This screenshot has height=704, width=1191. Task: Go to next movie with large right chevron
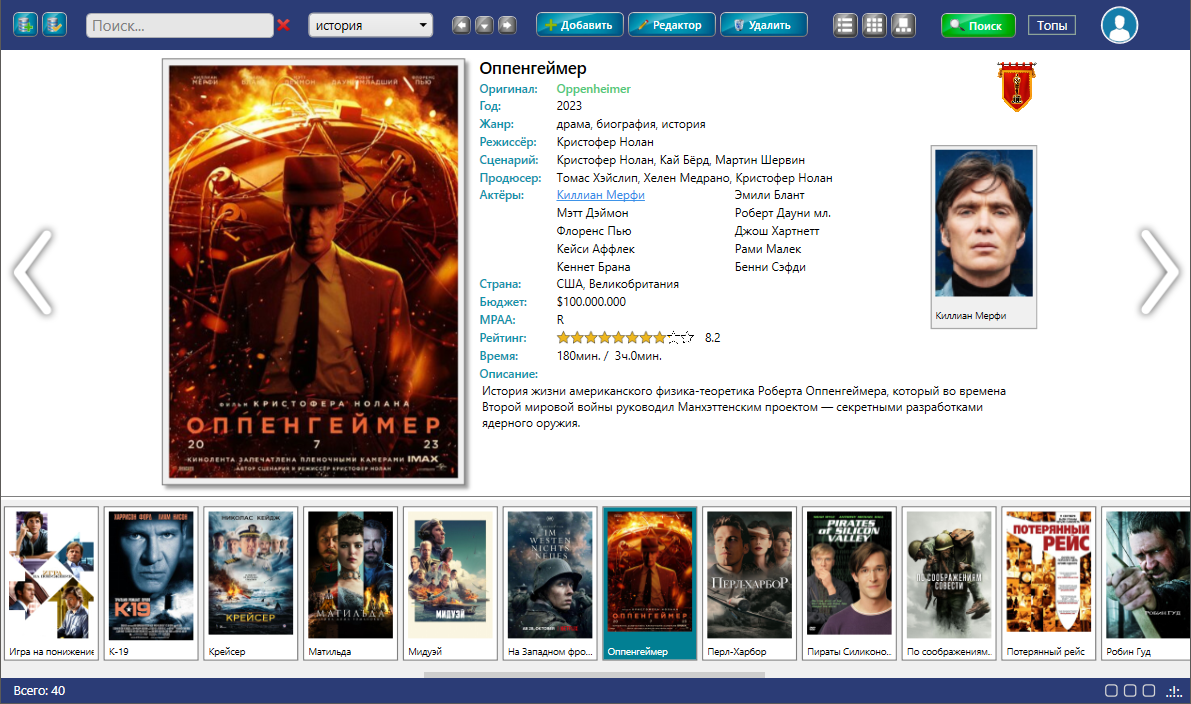[x=1160, y=272]
